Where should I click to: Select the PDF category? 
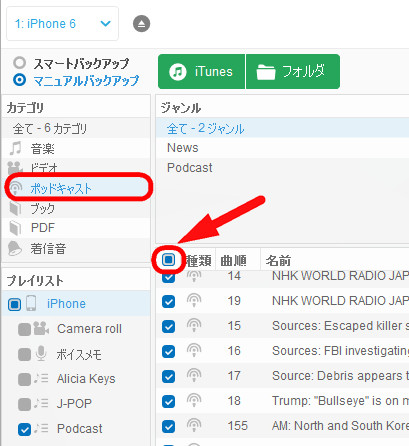click(x=76, y=228)
